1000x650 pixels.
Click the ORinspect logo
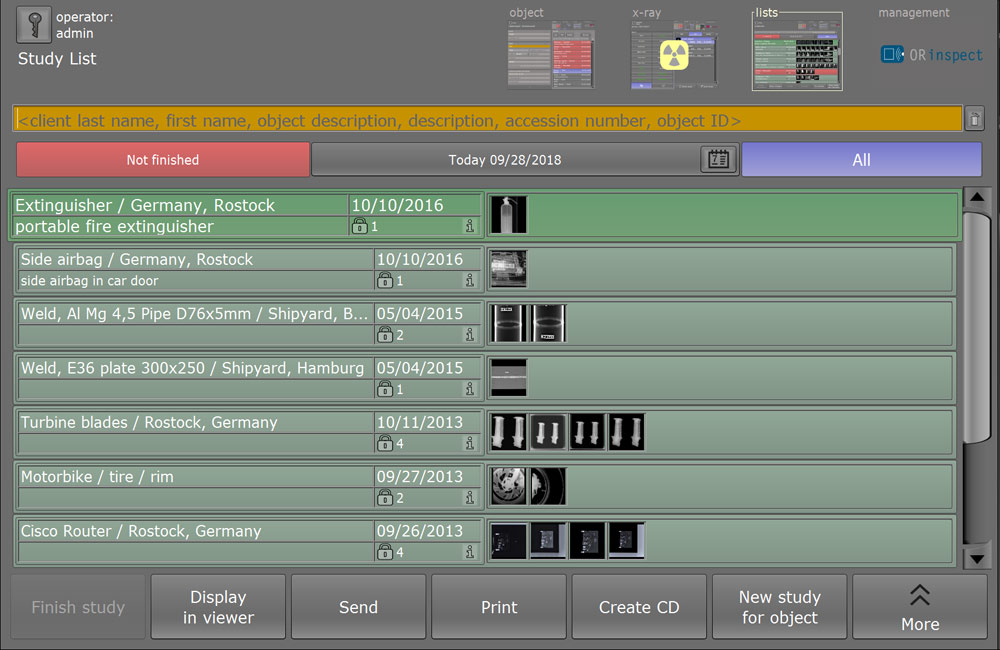(932, 55)
